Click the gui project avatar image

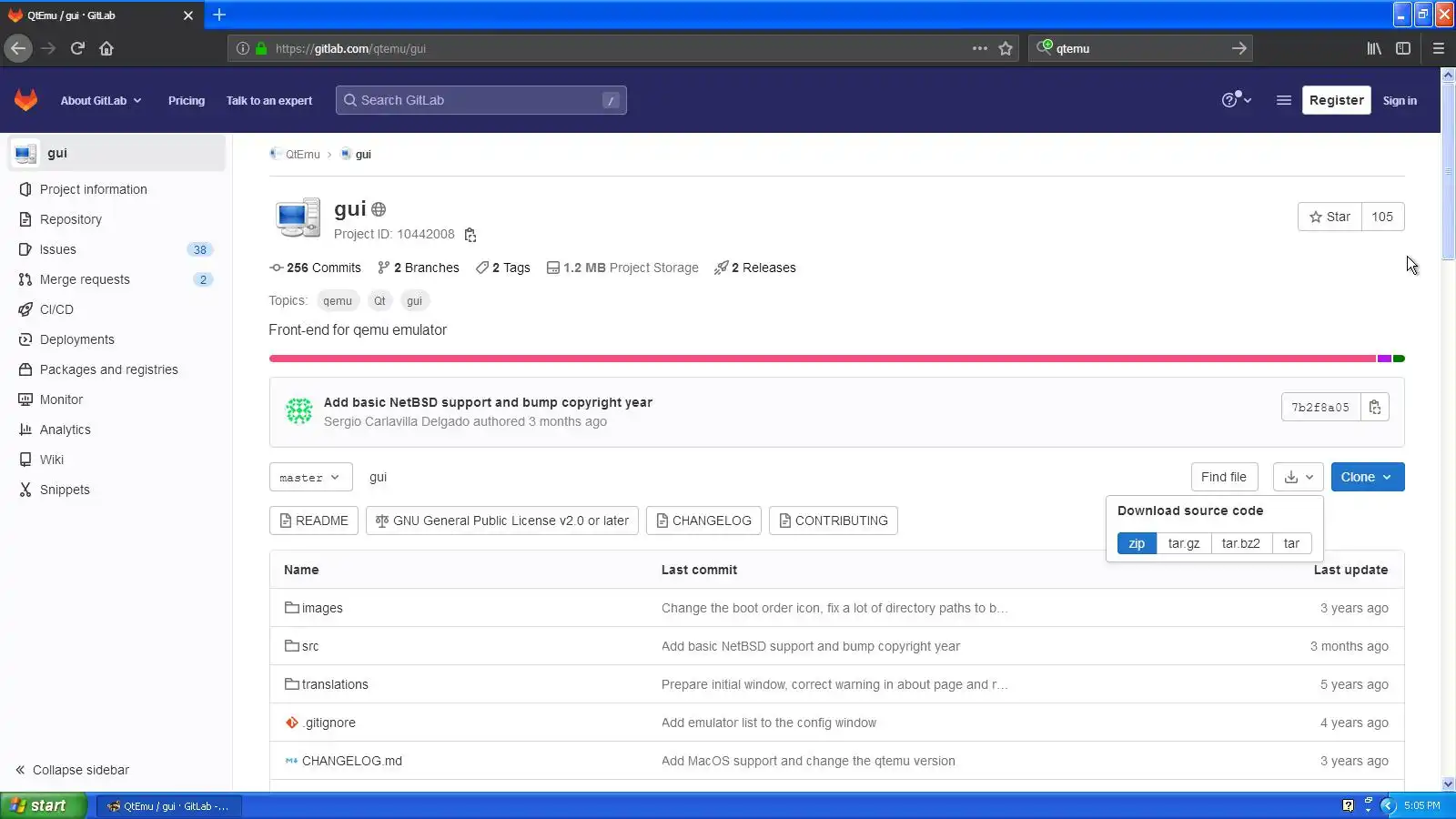click(x=298, y=217)
